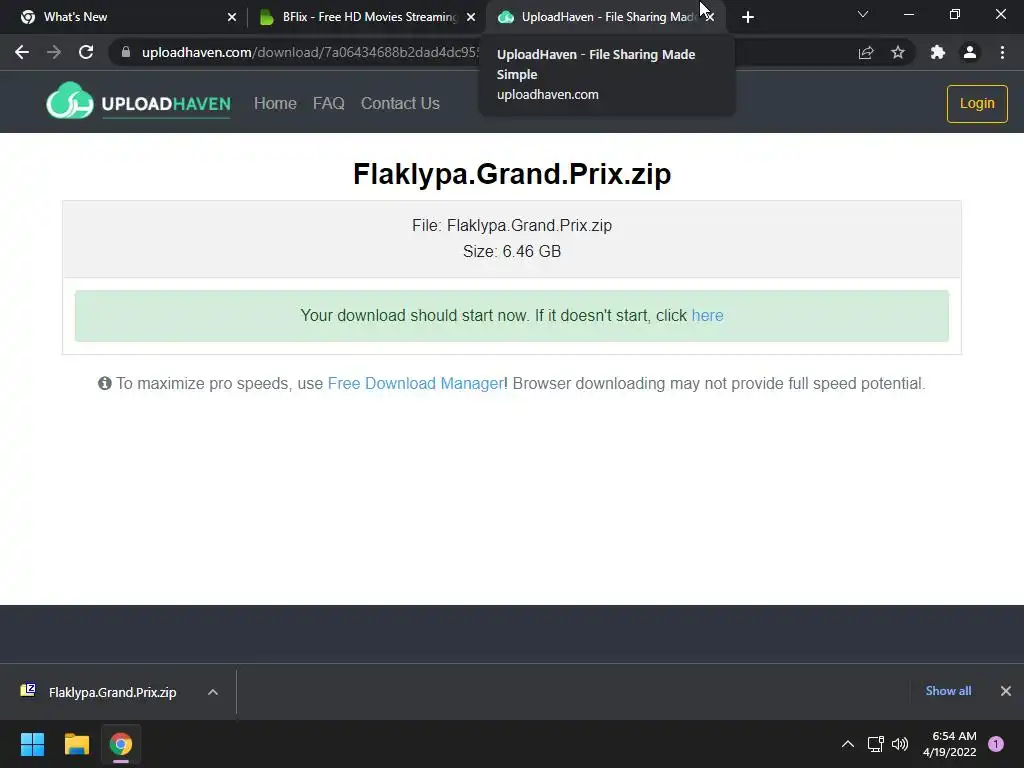The height and width of the screenshot is (768, 1024).
Task: Open File Explorer from the taskbar
Action: [76, 744]
